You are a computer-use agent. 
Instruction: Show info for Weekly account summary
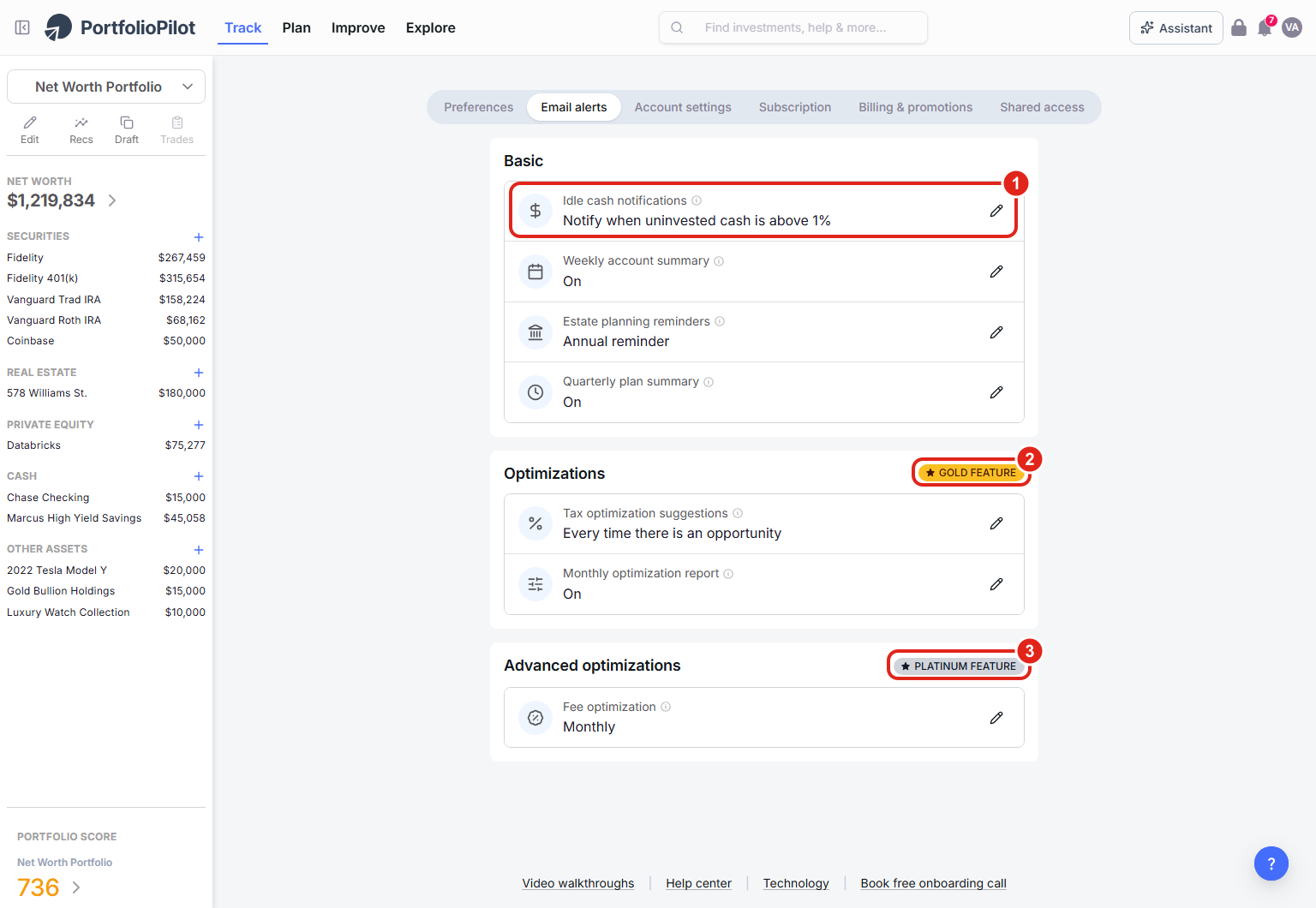pyautogui.click(x=719, y=261)
